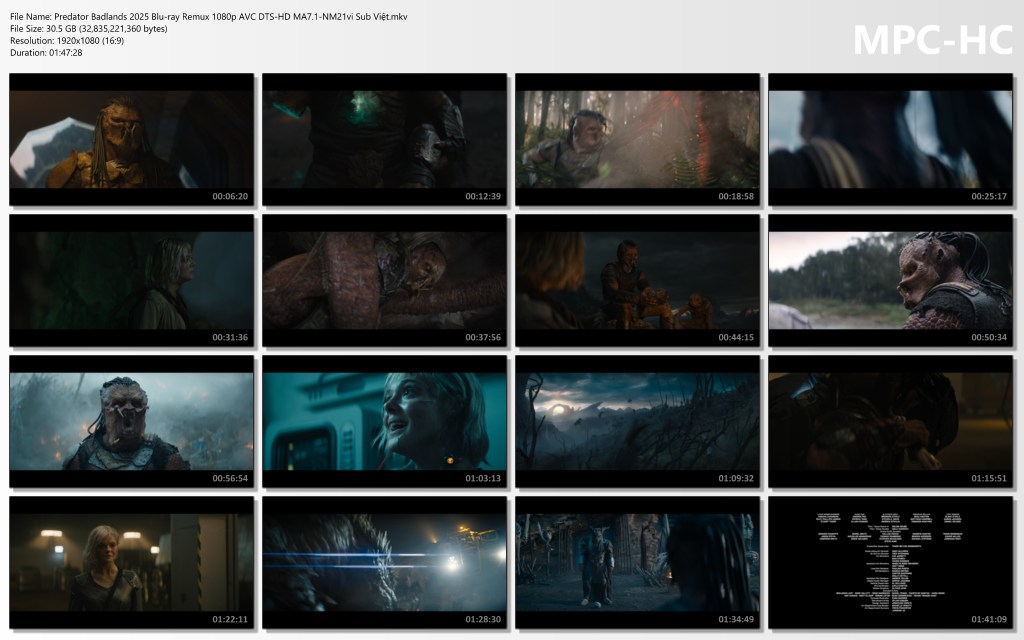Open the thumbnail stamped 01:34:49
The height and width of the screenshot is (640, 1024).
(637, 562)
